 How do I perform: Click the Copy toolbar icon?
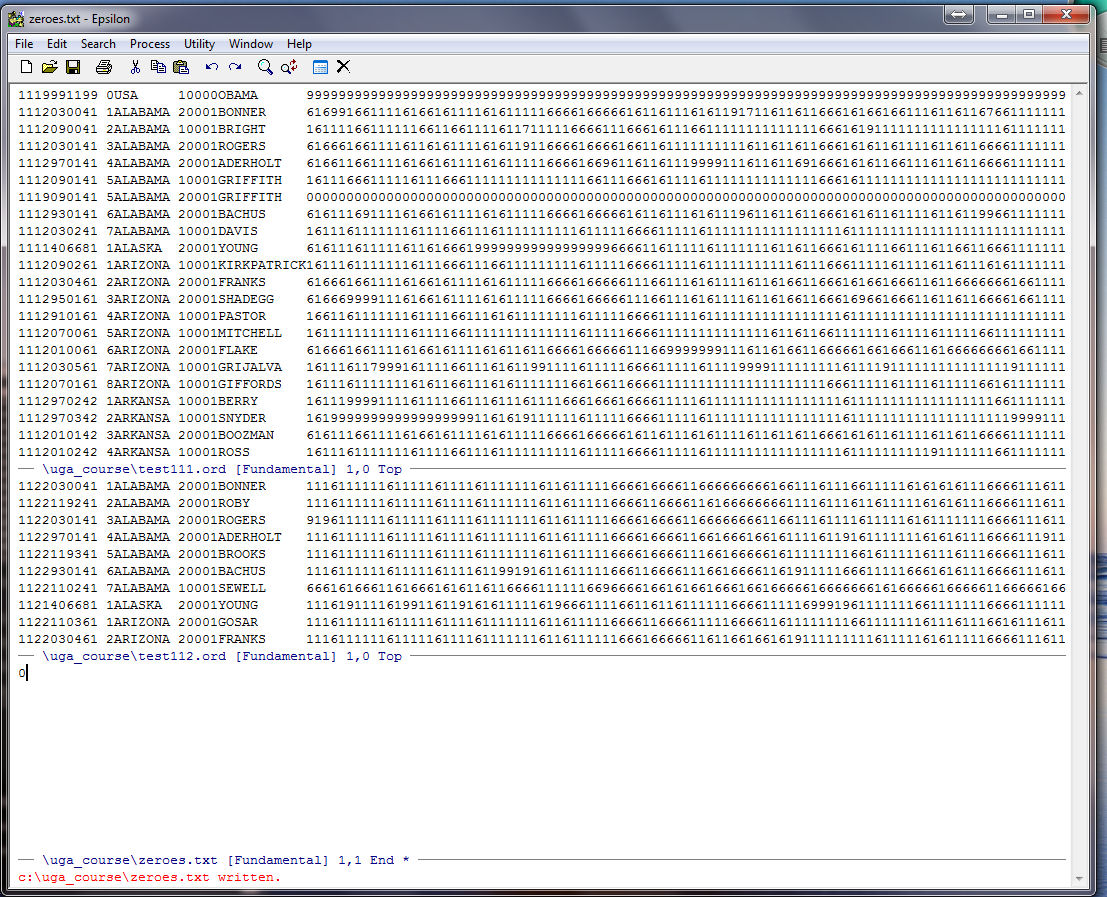click(x=158, y=67)
